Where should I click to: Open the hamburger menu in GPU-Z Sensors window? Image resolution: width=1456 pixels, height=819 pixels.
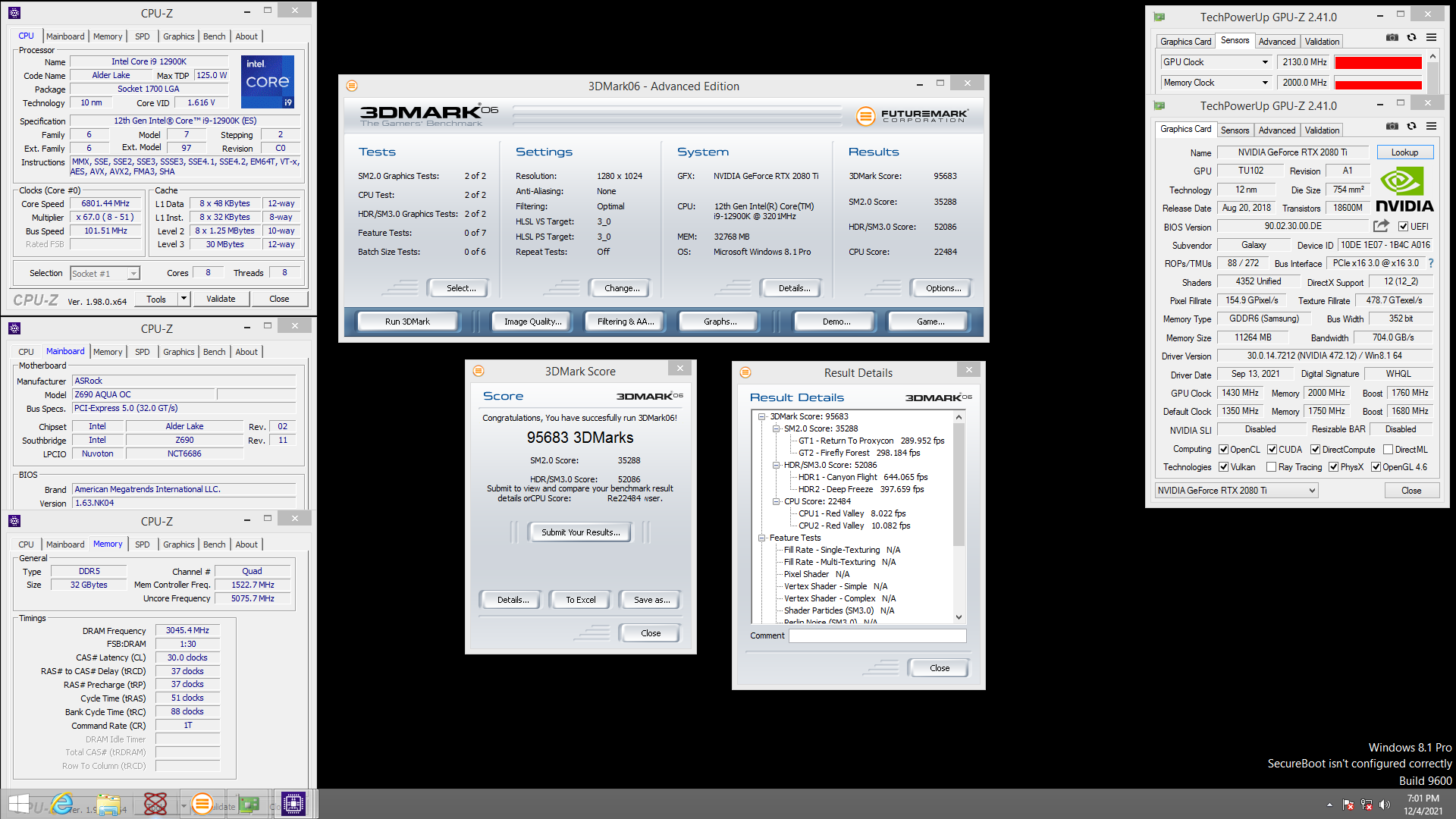(x=1431, y=37)
